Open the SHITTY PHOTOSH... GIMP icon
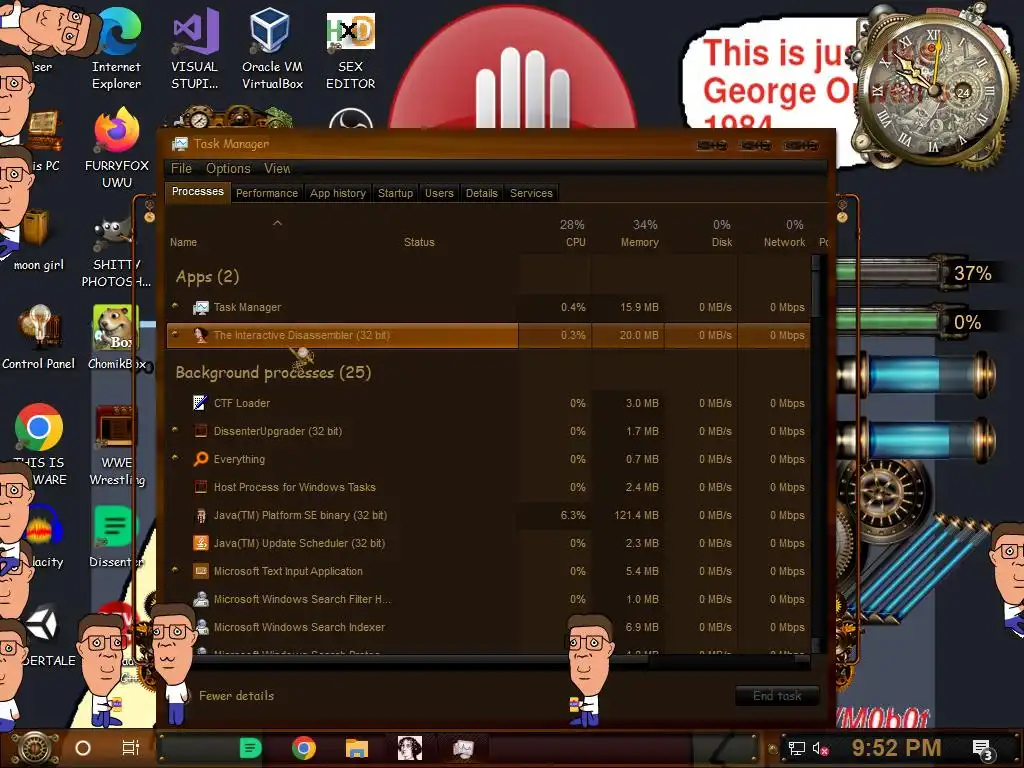The height and width of the screenshot is (768, 1024). coord(116,253)
